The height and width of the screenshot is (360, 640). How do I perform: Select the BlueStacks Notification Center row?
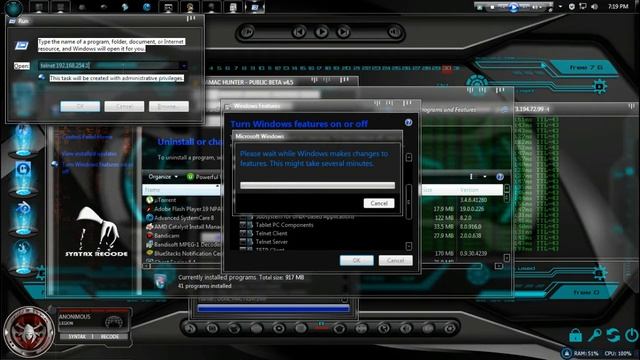click(x=183, y=253)
